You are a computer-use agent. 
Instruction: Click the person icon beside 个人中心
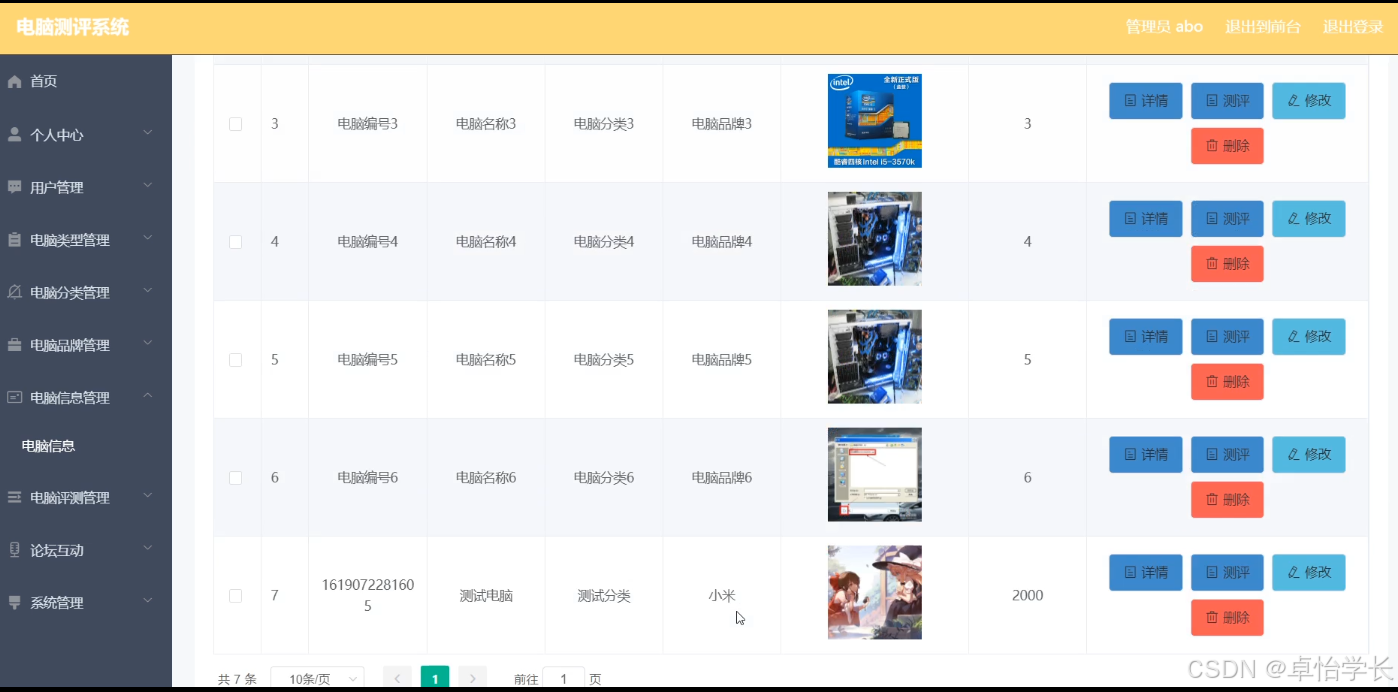tap(14, 135)
